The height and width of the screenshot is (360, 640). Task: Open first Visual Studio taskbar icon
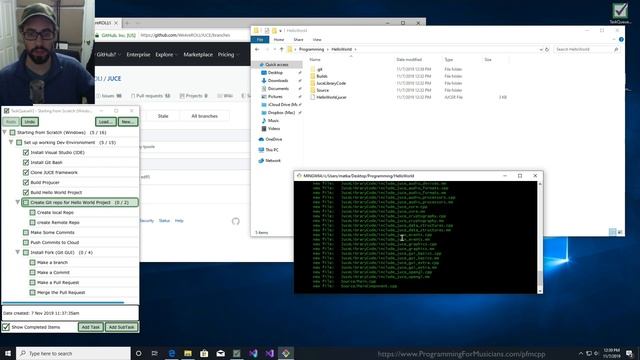[x=253, y=353]
